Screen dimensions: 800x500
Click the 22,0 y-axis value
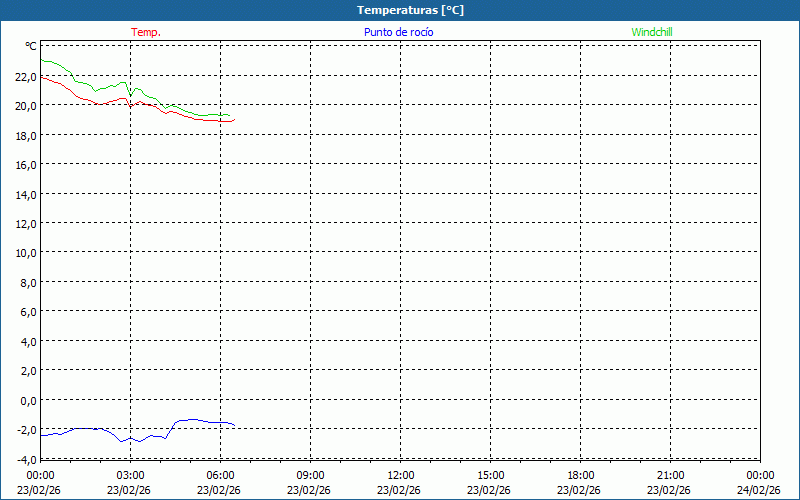(24, 76)
